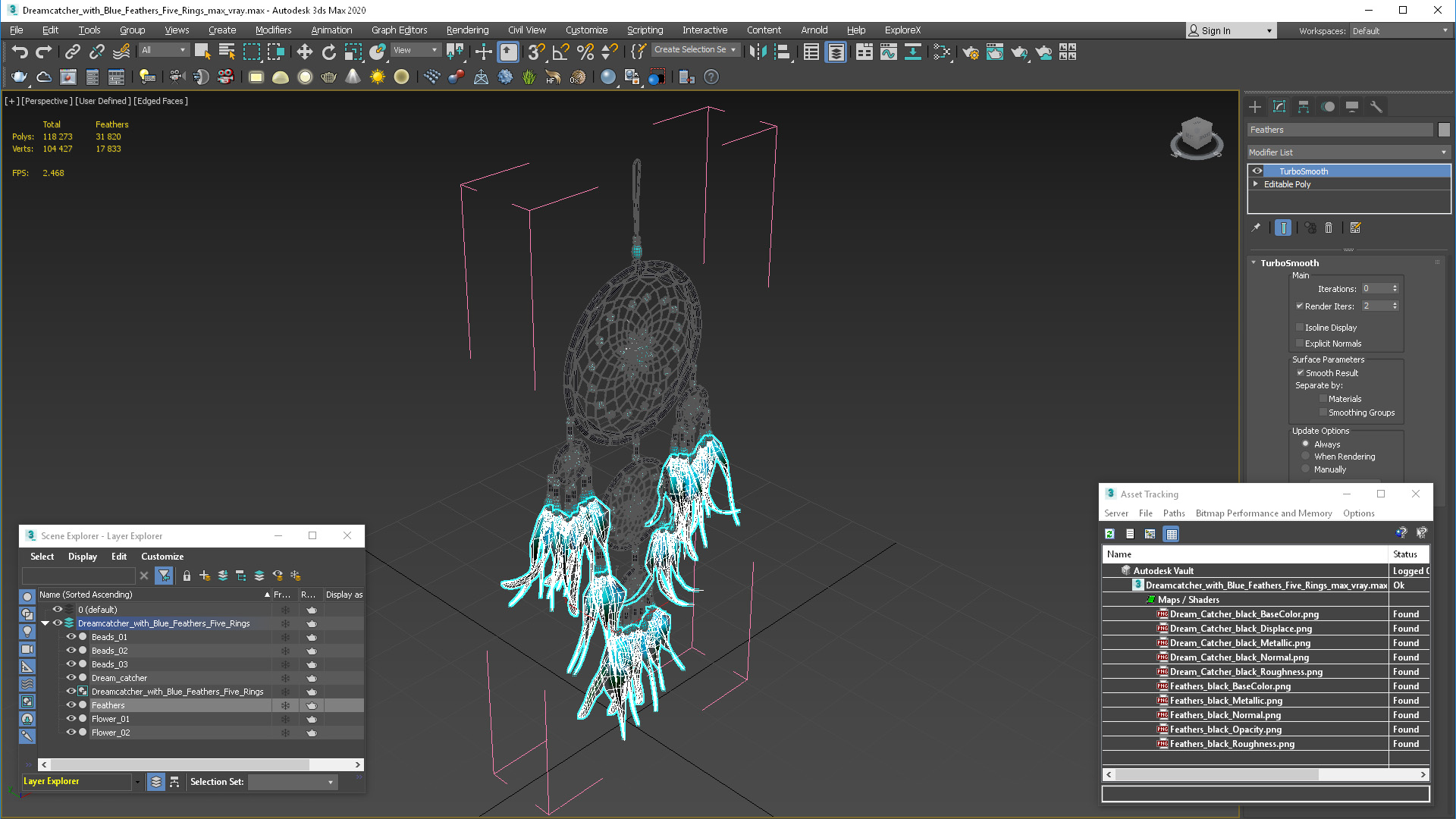Screen dimensions: 1456x819
Task: Open the Modifier List dropdown
Action: point(1349,152)
